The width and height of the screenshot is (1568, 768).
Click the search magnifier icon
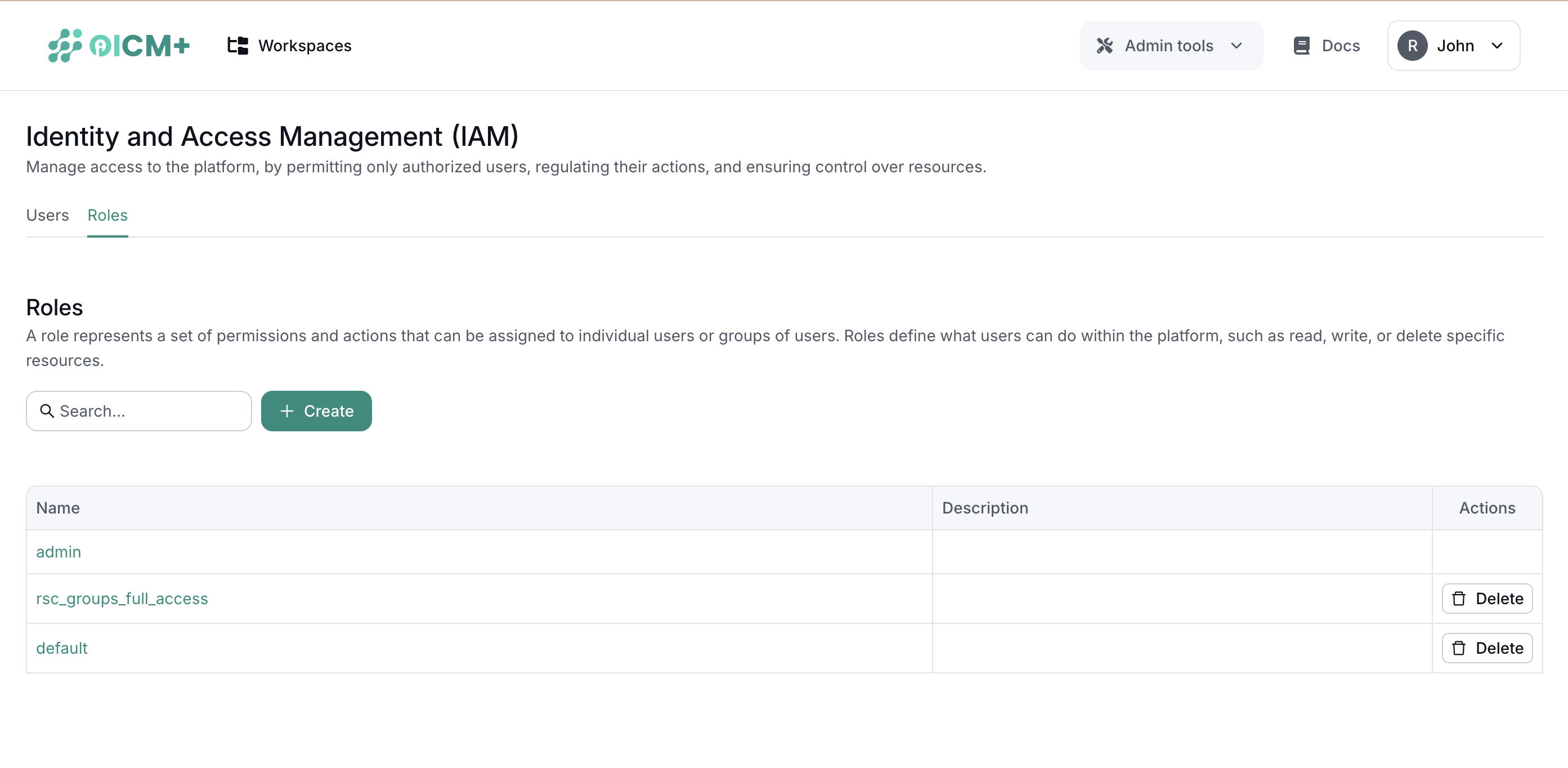point(47,411)
